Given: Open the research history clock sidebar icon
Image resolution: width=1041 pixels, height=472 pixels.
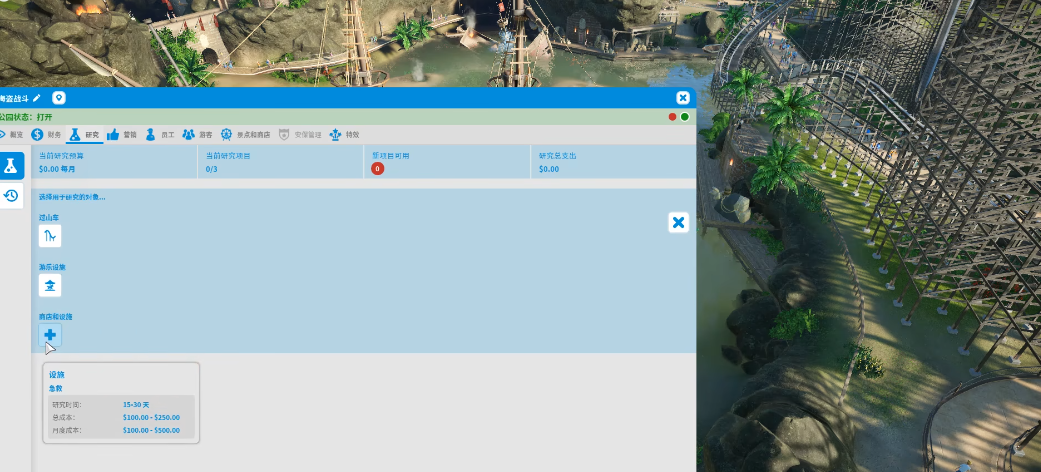Looking at the screenshot, I should pos(11,196).
